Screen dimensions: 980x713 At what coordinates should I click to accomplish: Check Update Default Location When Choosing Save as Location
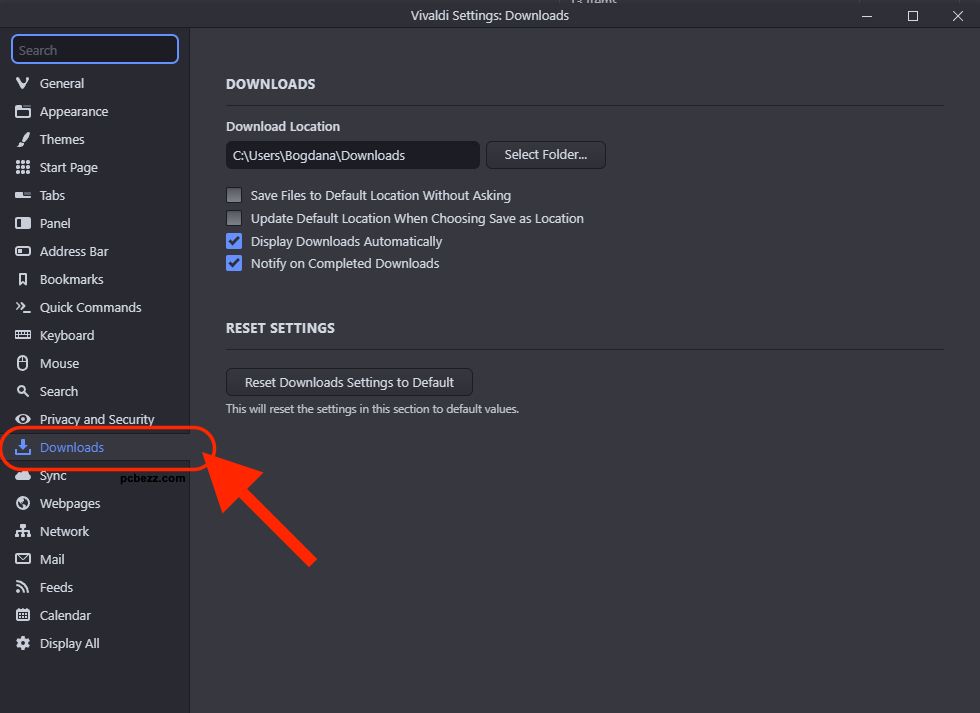pyautogui.click(x=234, y=218)
